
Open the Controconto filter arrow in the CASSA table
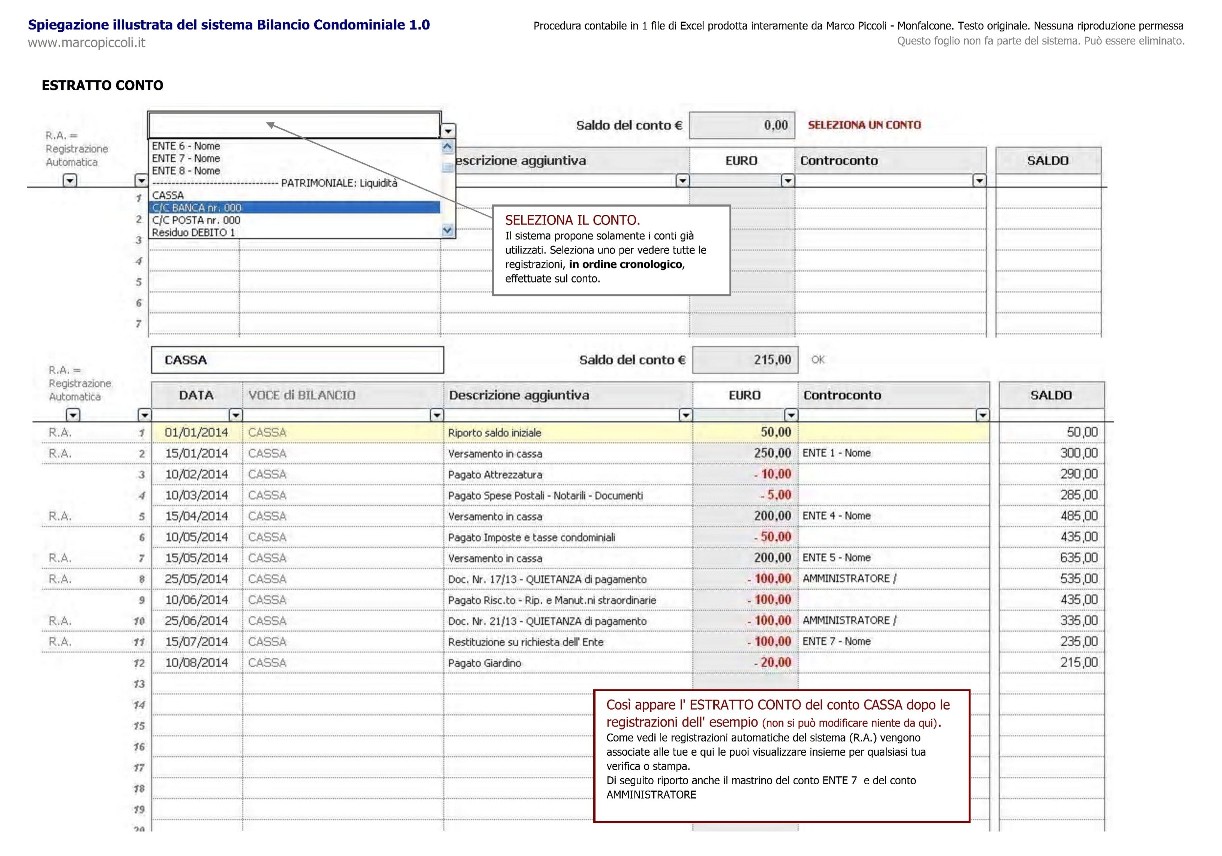click(x=982, y=414)
